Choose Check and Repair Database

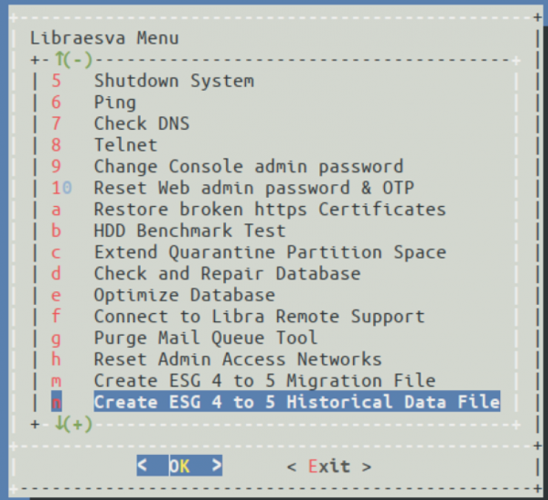227,274
